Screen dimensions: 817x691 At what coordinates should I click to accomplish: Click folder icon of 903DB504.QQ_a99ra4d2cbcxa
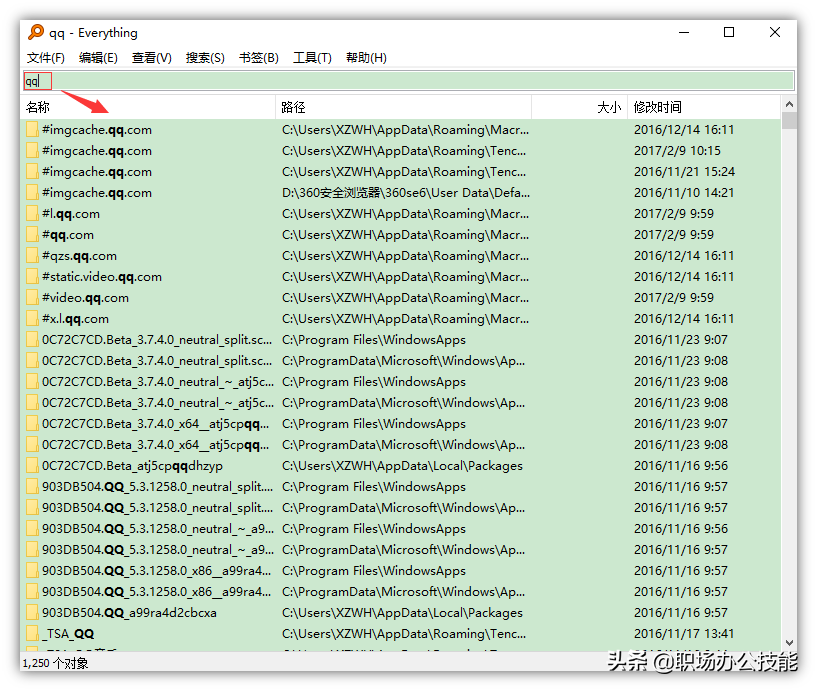[x=32, y=612]
